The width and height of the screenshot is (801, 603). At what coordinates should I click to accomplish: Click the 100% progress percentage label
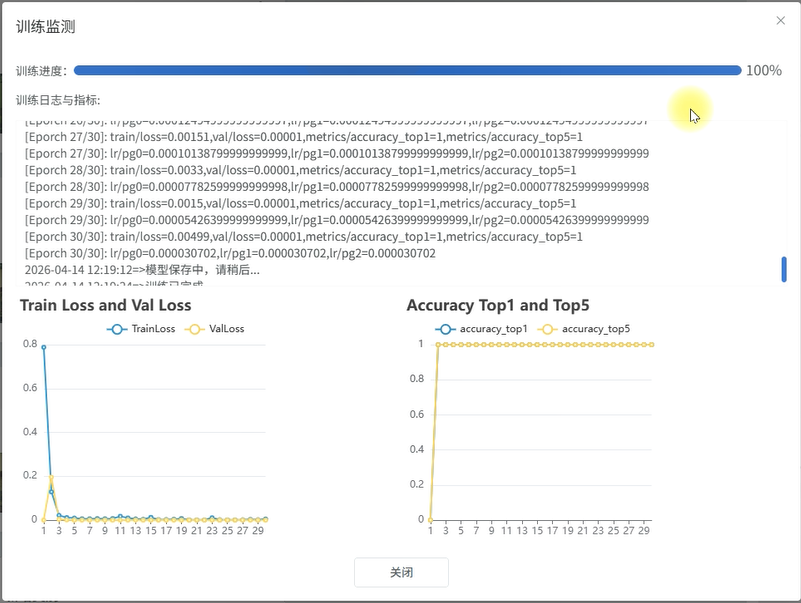pyautogui.click(x=764, y=71)
